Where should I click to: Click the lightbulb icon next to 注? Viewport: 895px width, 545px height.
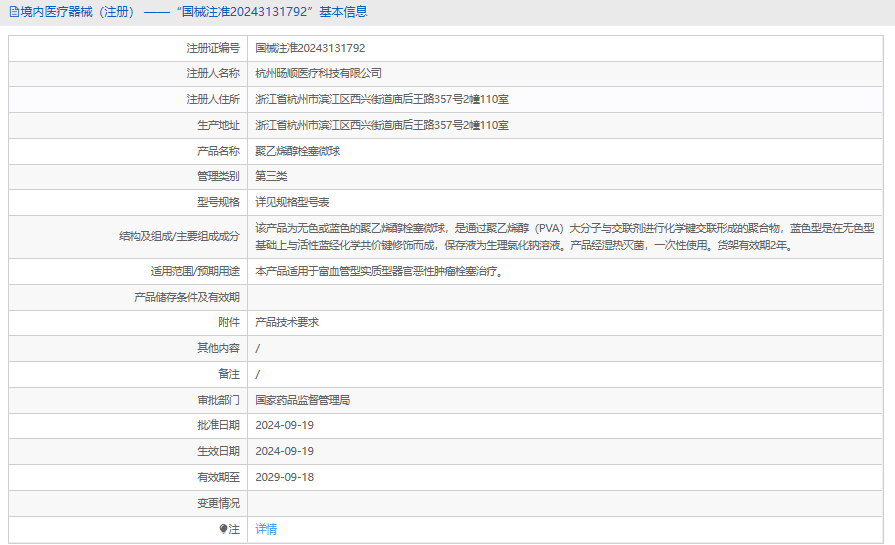(223, 529)
